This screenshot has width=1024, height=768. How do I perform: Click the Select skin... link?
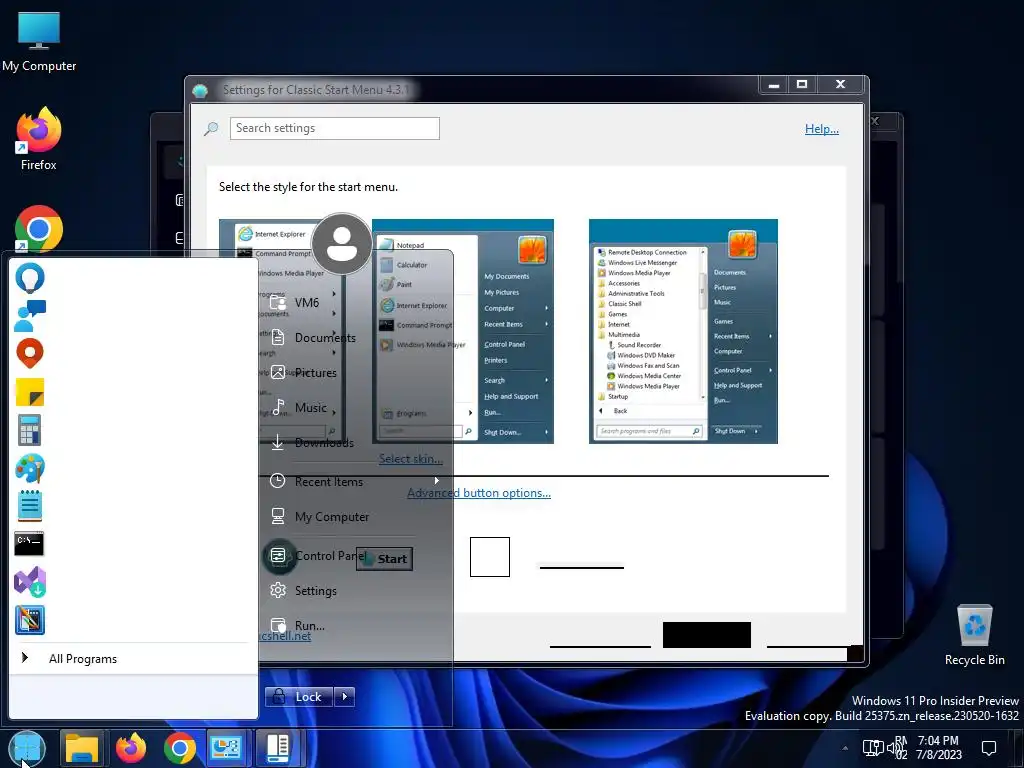[411, 458]
